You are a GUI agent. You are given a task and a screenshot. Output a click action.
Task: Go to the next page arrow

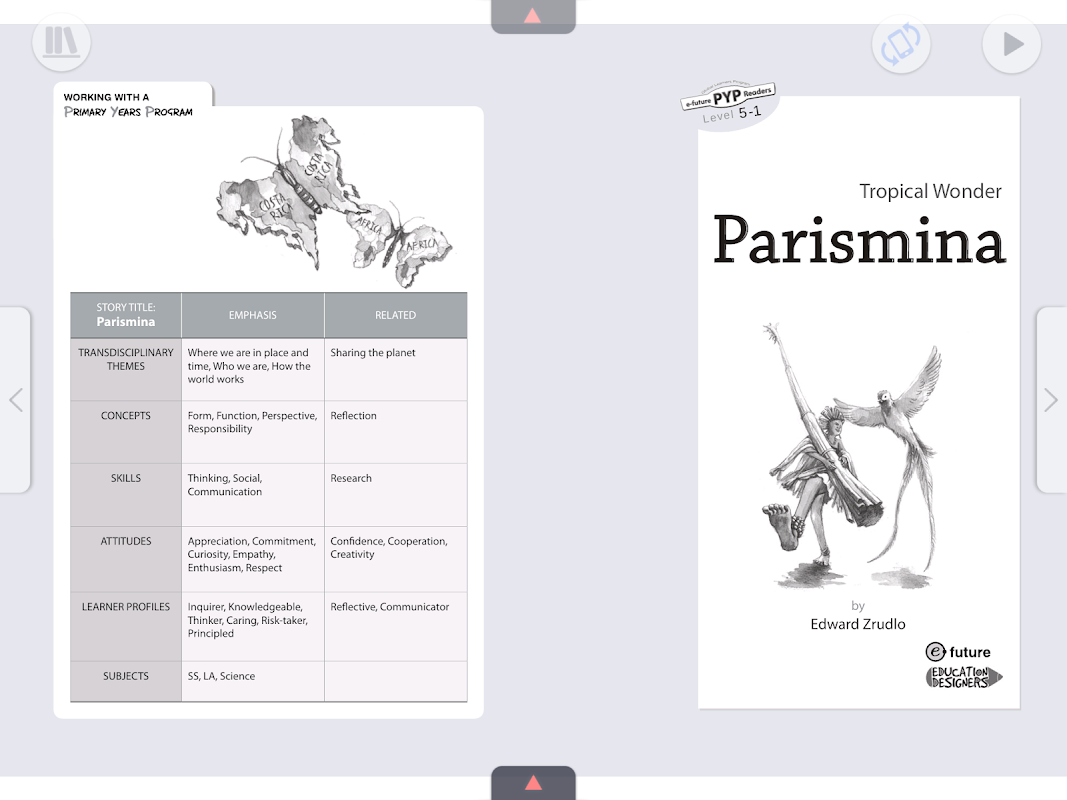[1051, 400]
